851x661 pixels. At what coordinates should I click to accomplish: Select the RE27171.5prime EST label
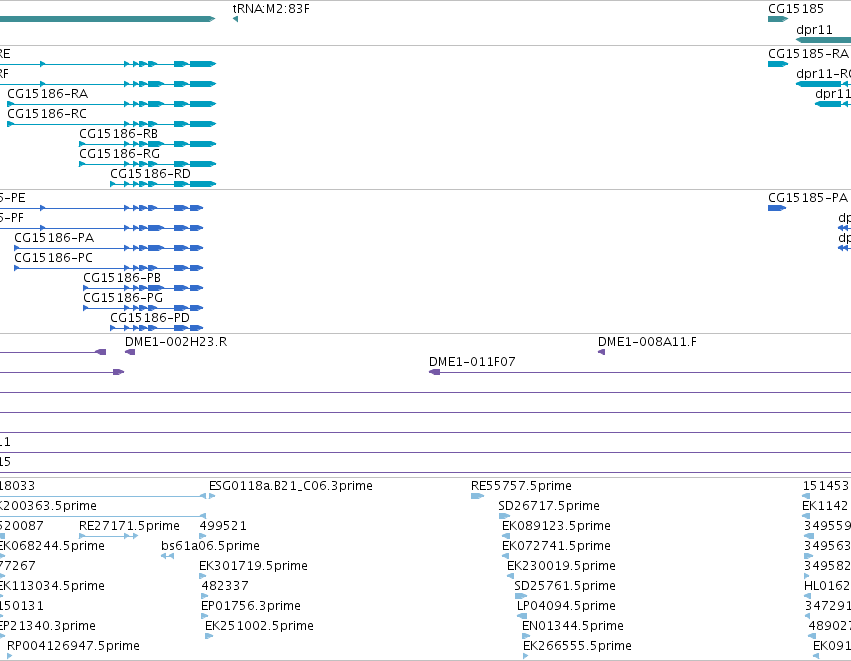129,526
